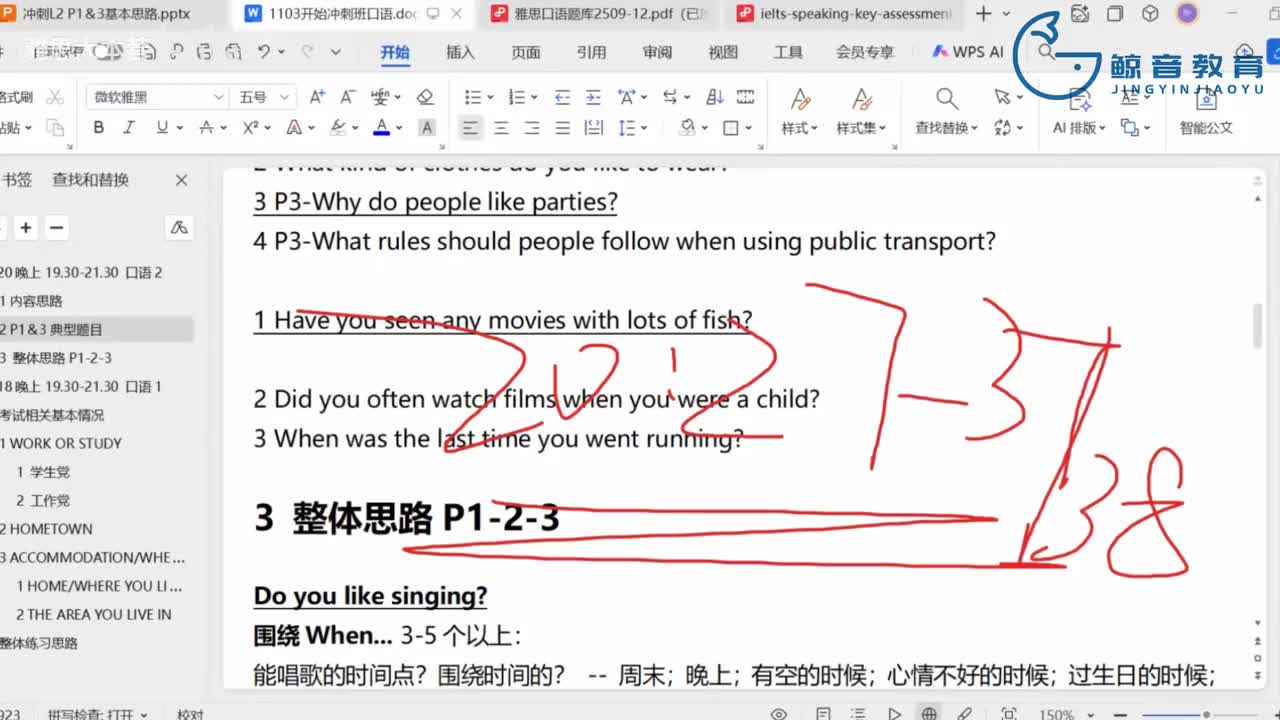Click the 智能公文 button
The height and width of the screenshot is (720, 1280).
pyautogui.click(x=1206, y=128)
